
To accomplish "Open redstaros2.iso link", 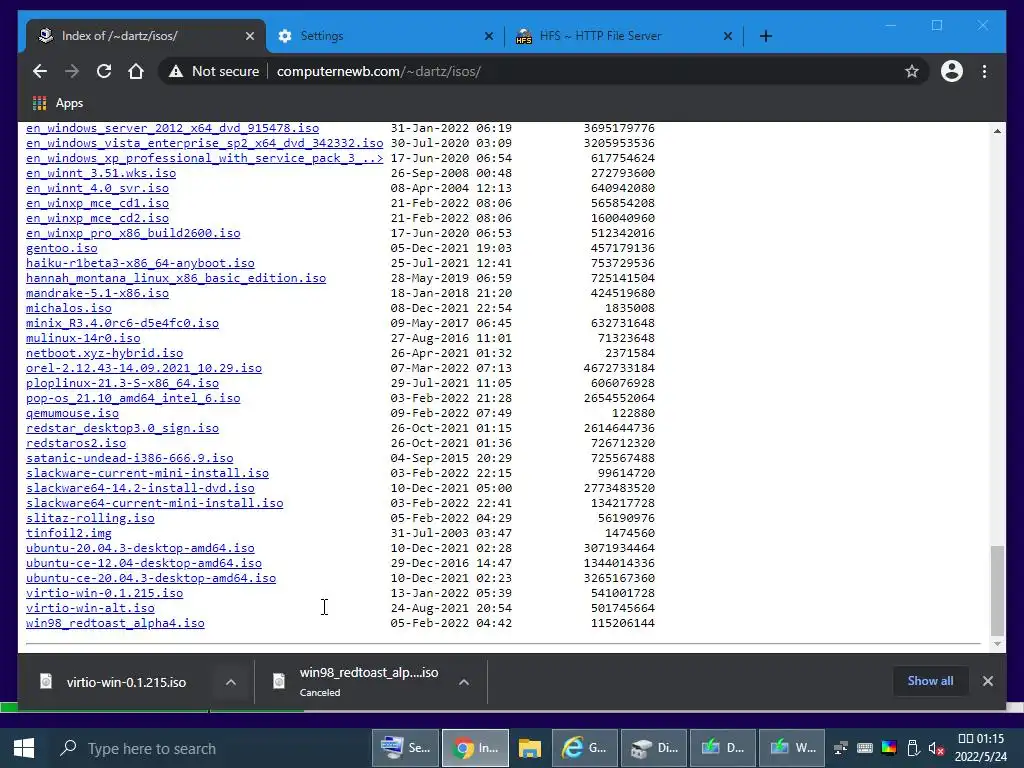I will point(76,444).
